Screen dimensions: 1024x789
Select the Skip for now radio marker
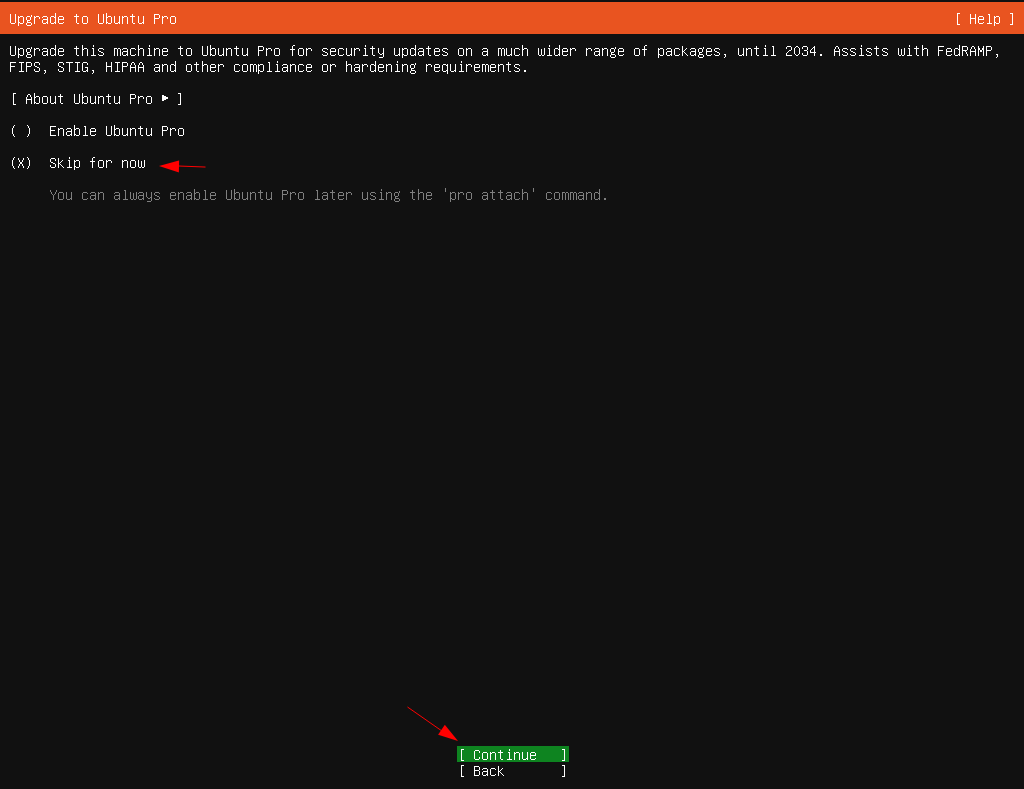point(21,163)
